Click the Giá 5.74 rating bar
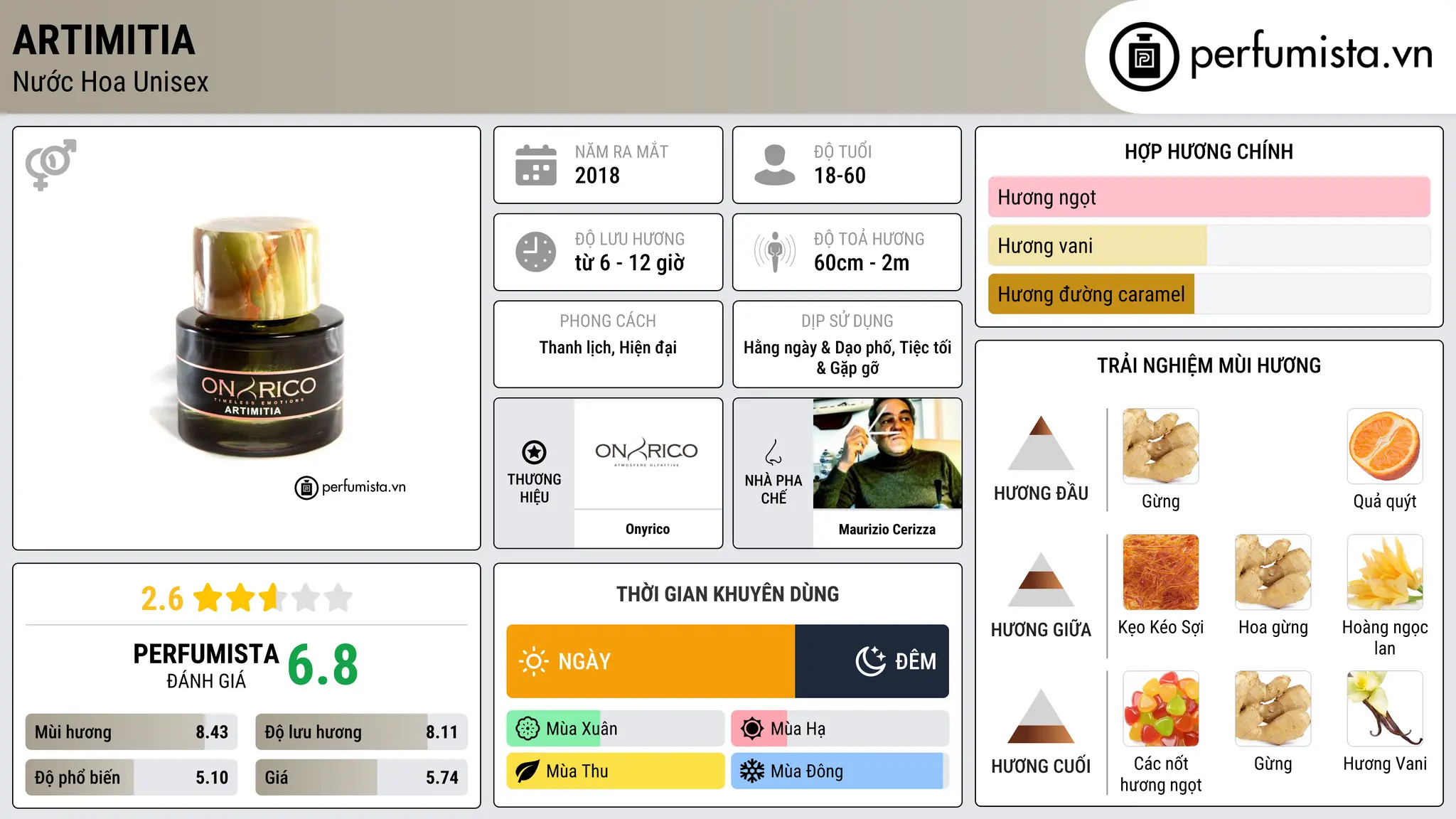Viewport: 1456px width, 819px height. [x=361, y=778]
